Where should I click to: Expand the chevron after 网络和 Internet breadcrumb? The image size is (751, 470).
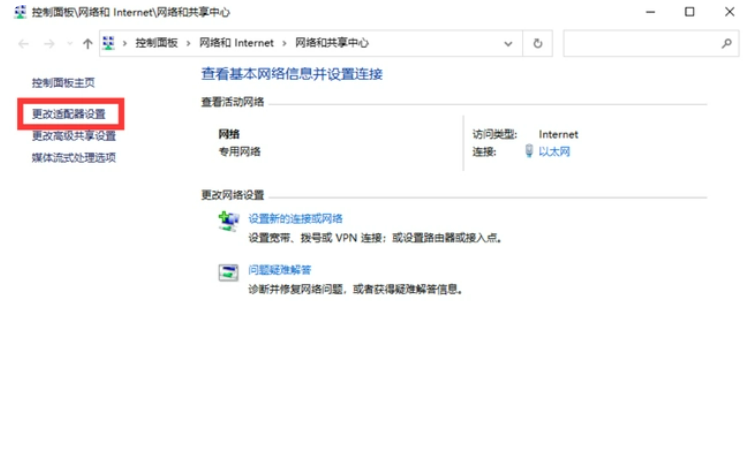pos(284,44)
